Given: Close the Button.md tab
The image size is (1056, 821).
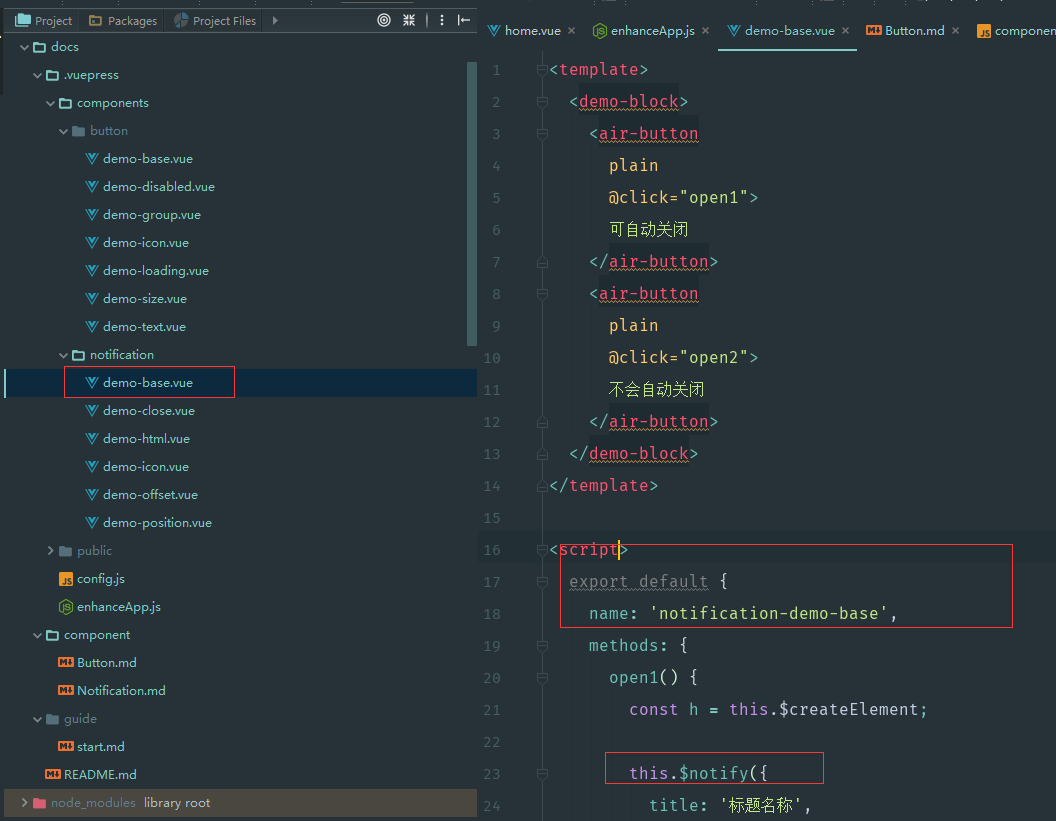Looking at the screenshot, I should pyautogui.click(x=955, y=31).
